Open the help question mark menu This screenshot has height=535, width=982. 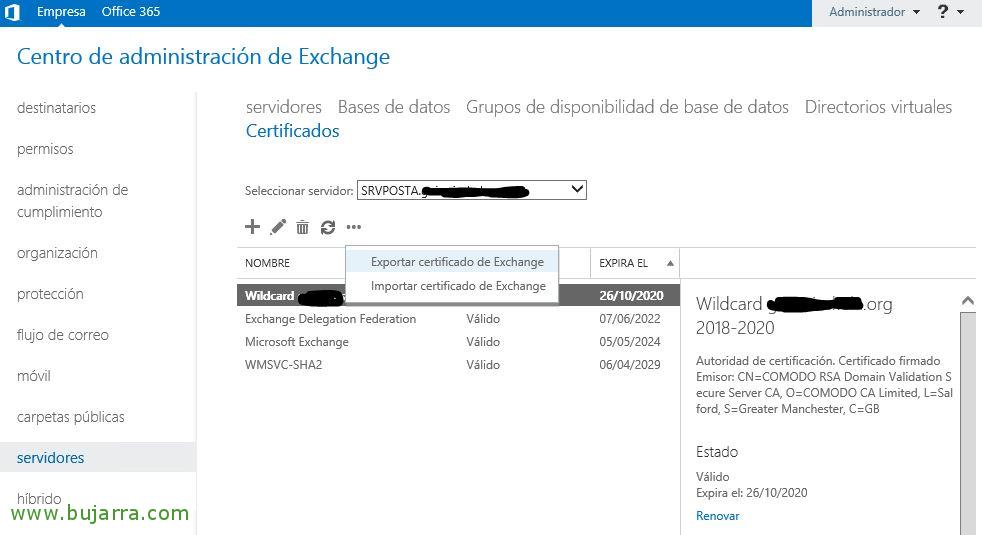(949, 12)
